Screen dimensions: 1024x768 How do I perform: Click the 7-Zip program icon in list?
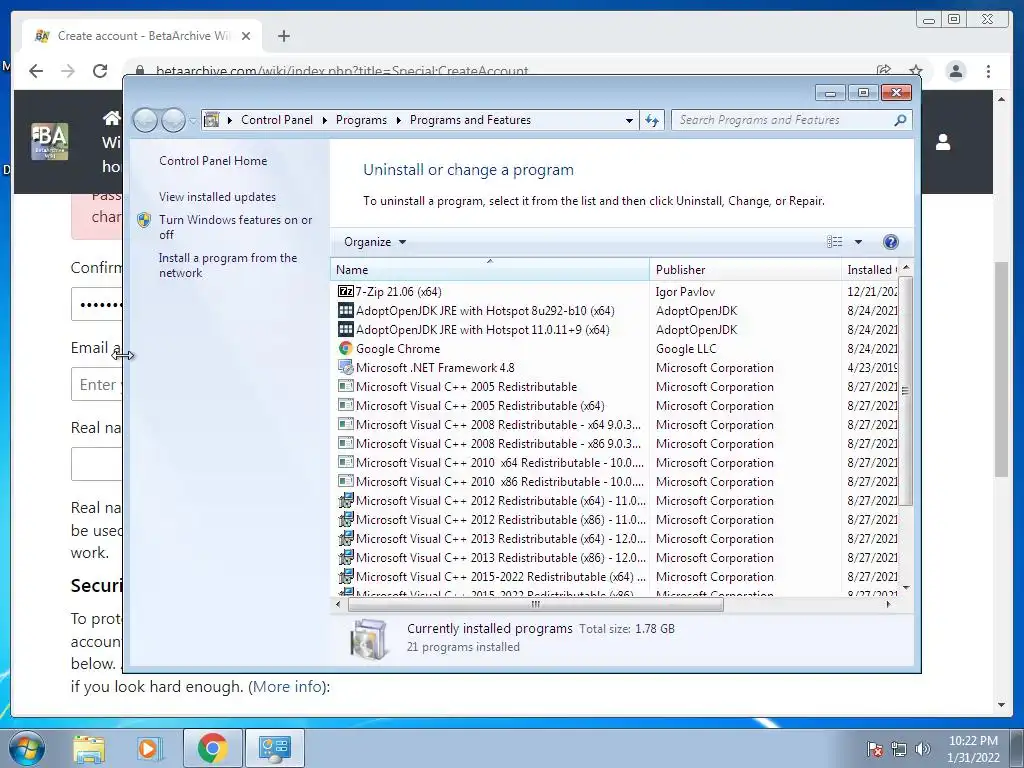[345, 291]
